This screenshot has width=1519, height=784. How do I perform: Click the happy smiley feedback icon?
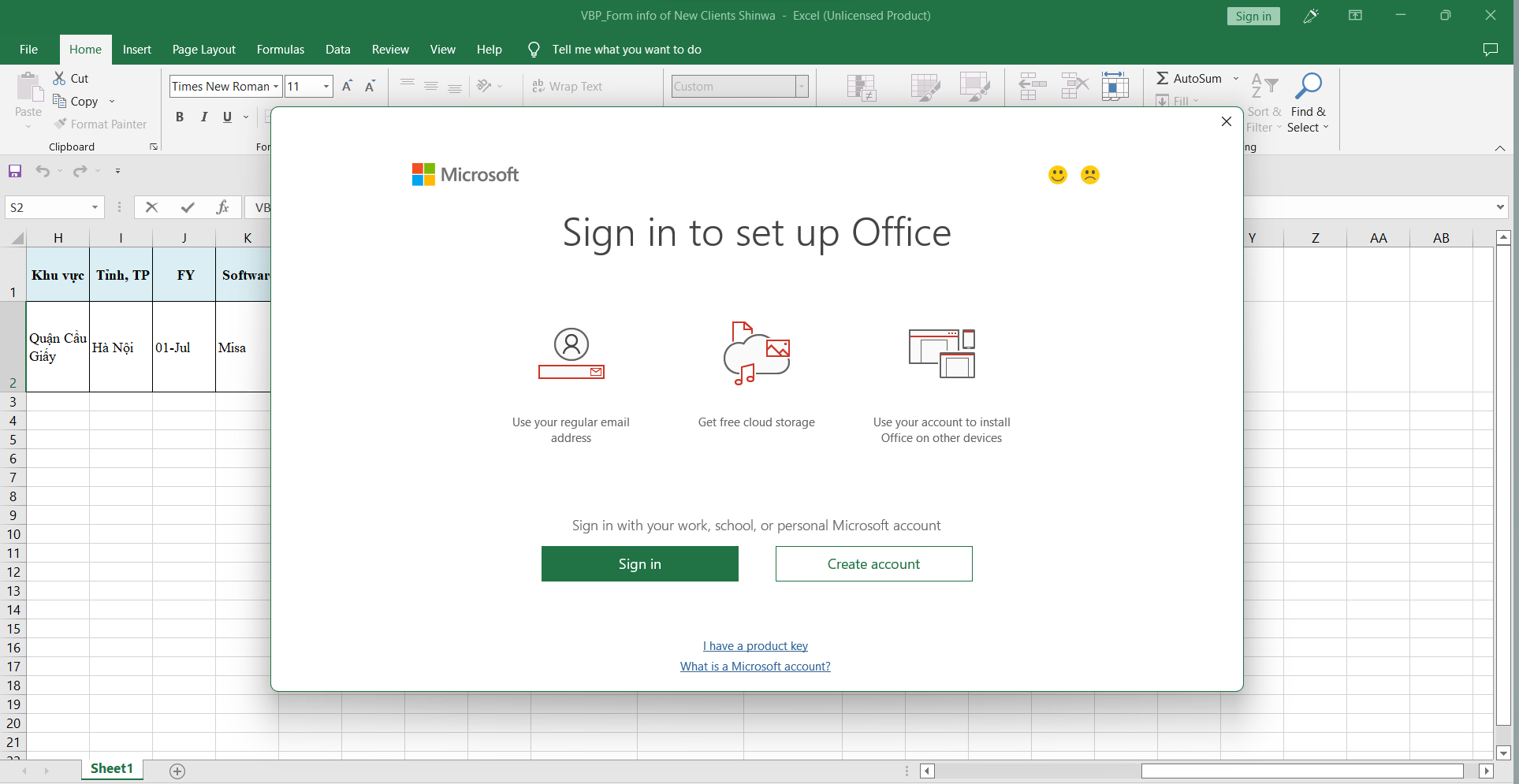1057,175
